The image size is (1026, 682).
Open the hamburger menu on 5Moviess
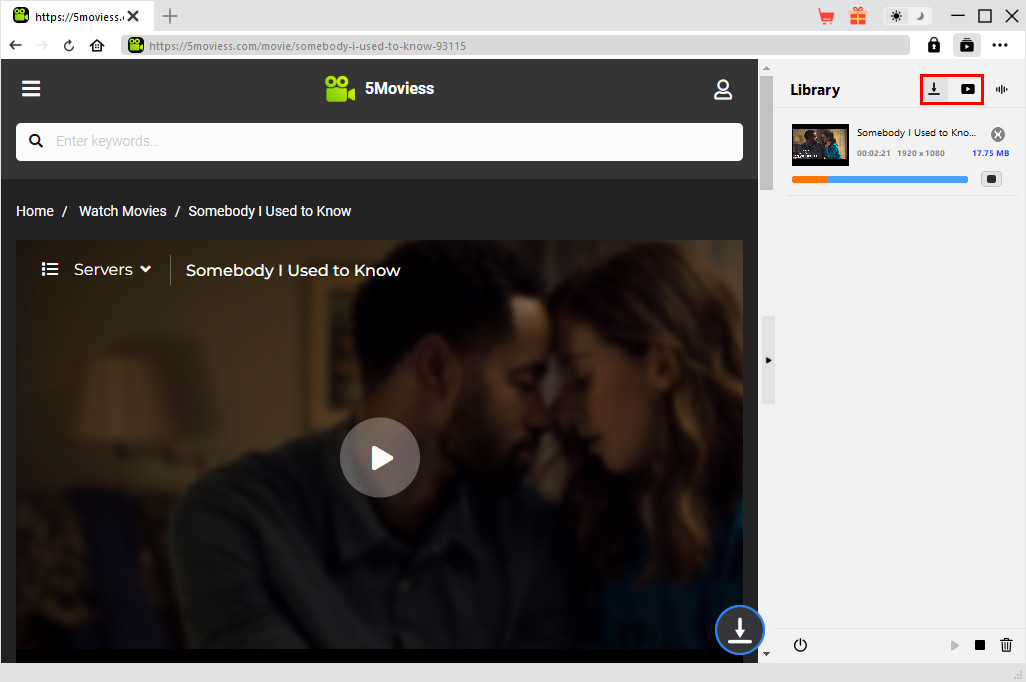pos(31,89)
